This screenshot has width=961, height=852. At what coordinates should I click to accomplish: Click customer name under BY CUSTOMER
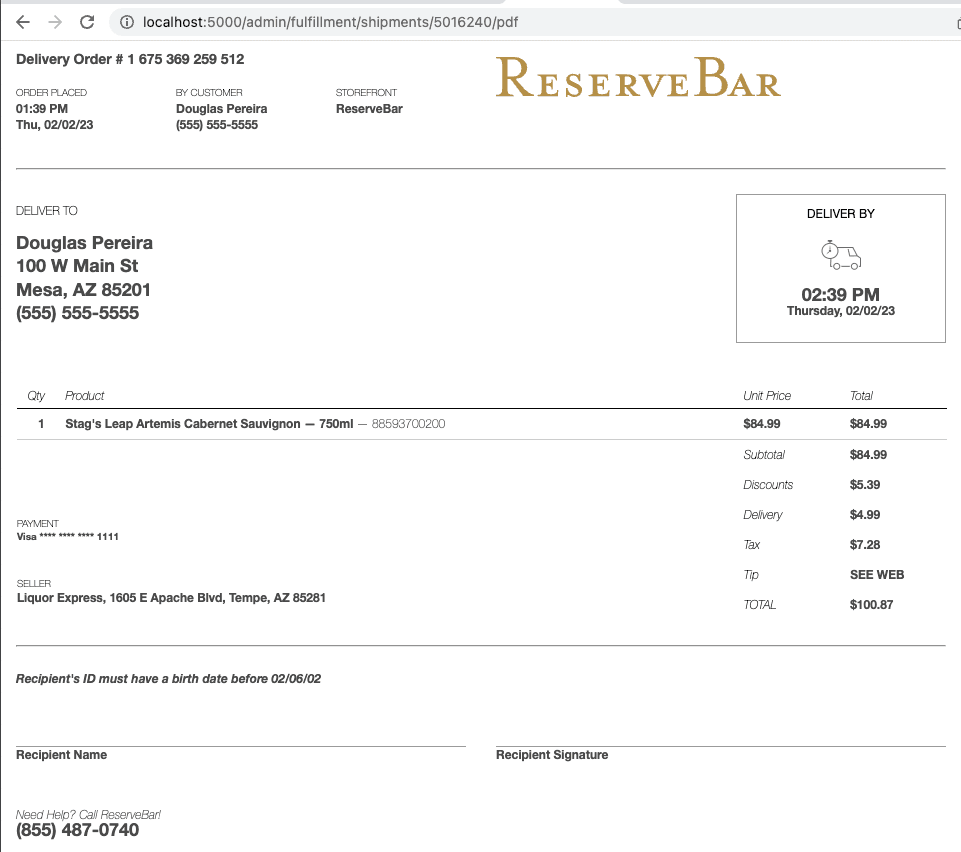(221, 108)
